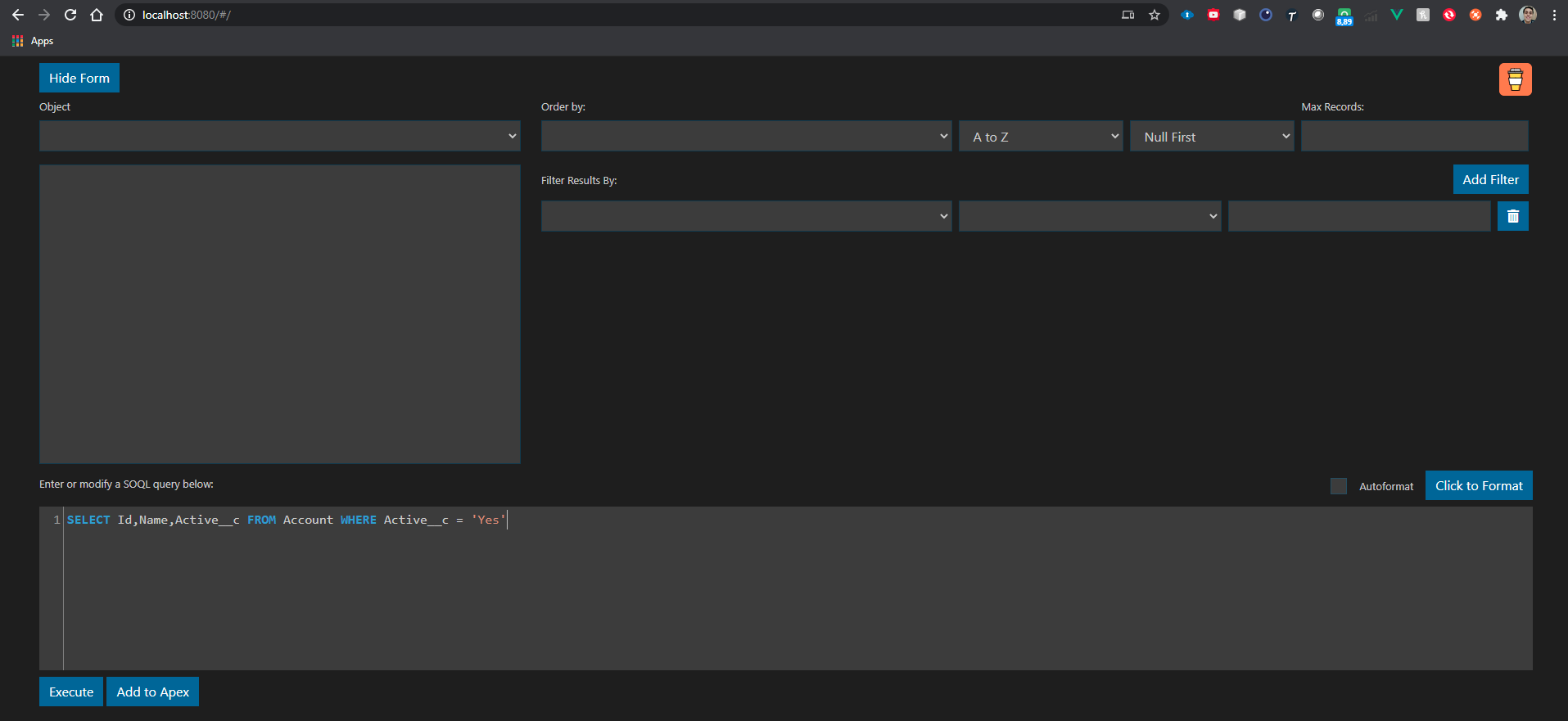
Task: Click the Click to Format button
Action: pyautogui.click(x=1479, y=485)
